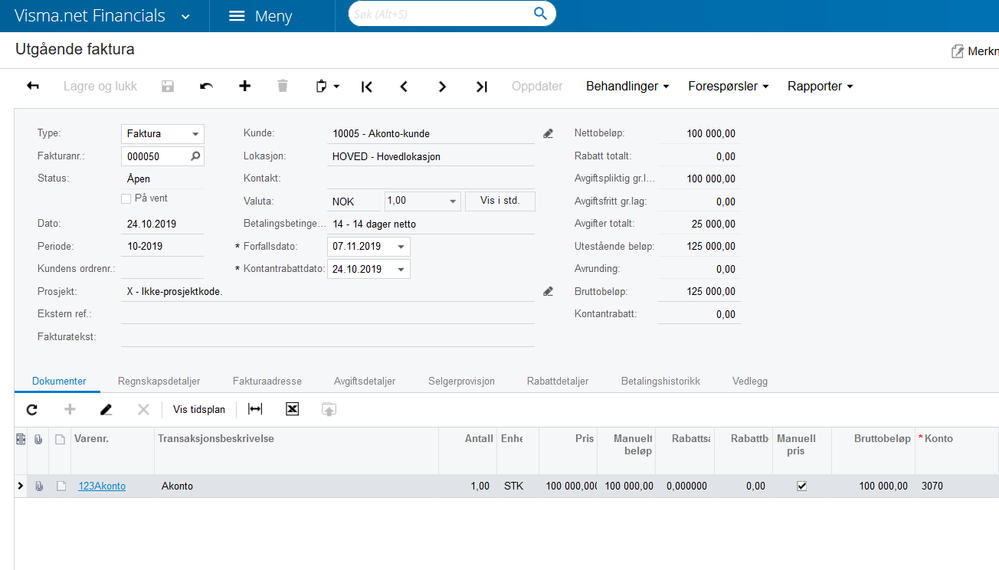Image resolution: width=999 pixels, height=570 pixels.
Task: Open the Type dropdown showing Faktura
Action: point(162,134)
